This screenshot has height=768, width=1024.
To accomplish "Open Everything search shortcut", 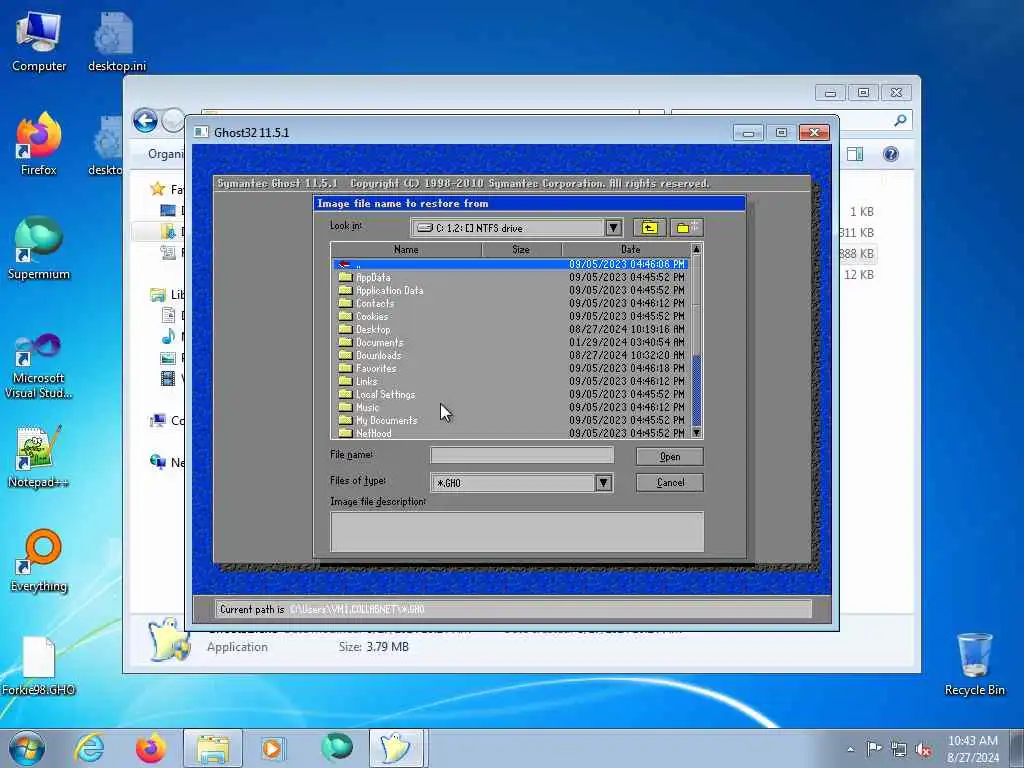I will (39, 560).
